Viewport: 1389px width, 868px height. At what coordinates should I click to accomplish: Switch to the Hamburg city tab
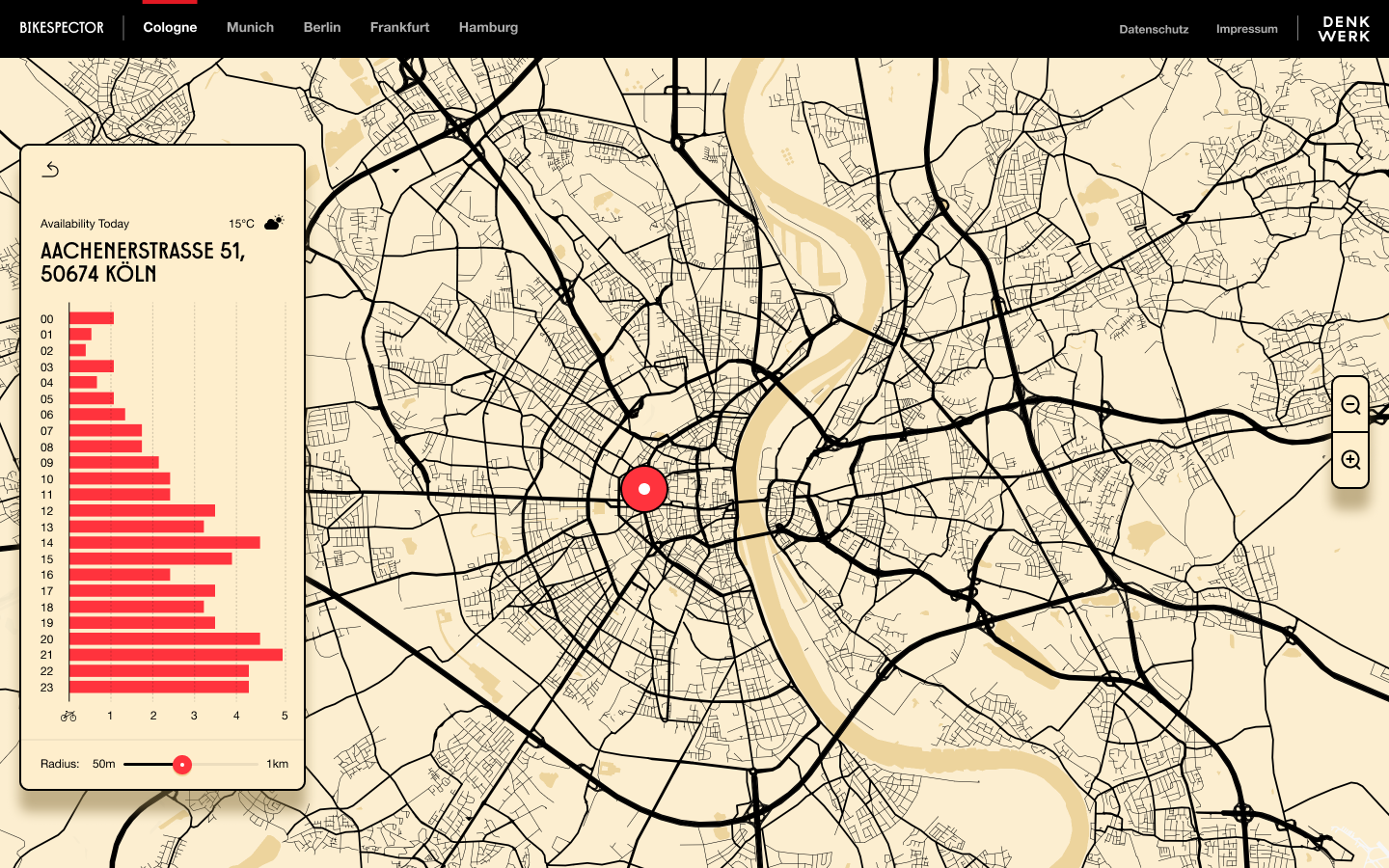point(488,28)
